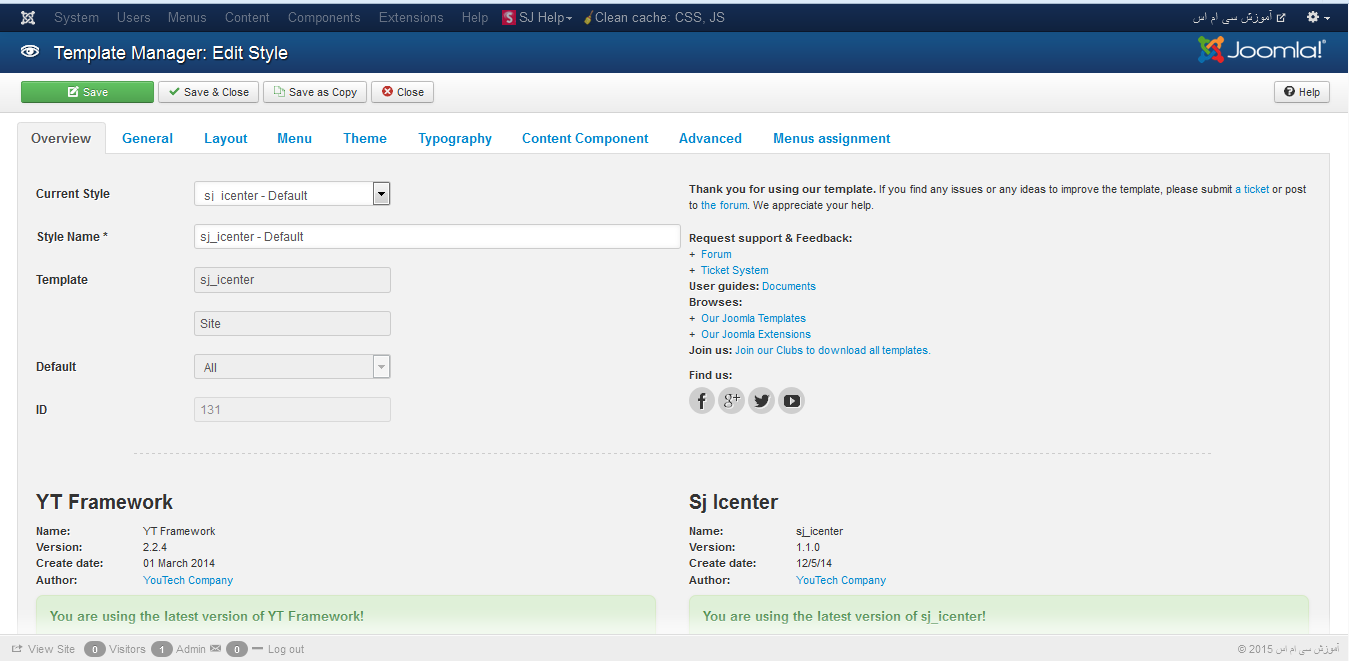1349x661 pixels.
Task: Click the green Save button
Action: point(88,92)
